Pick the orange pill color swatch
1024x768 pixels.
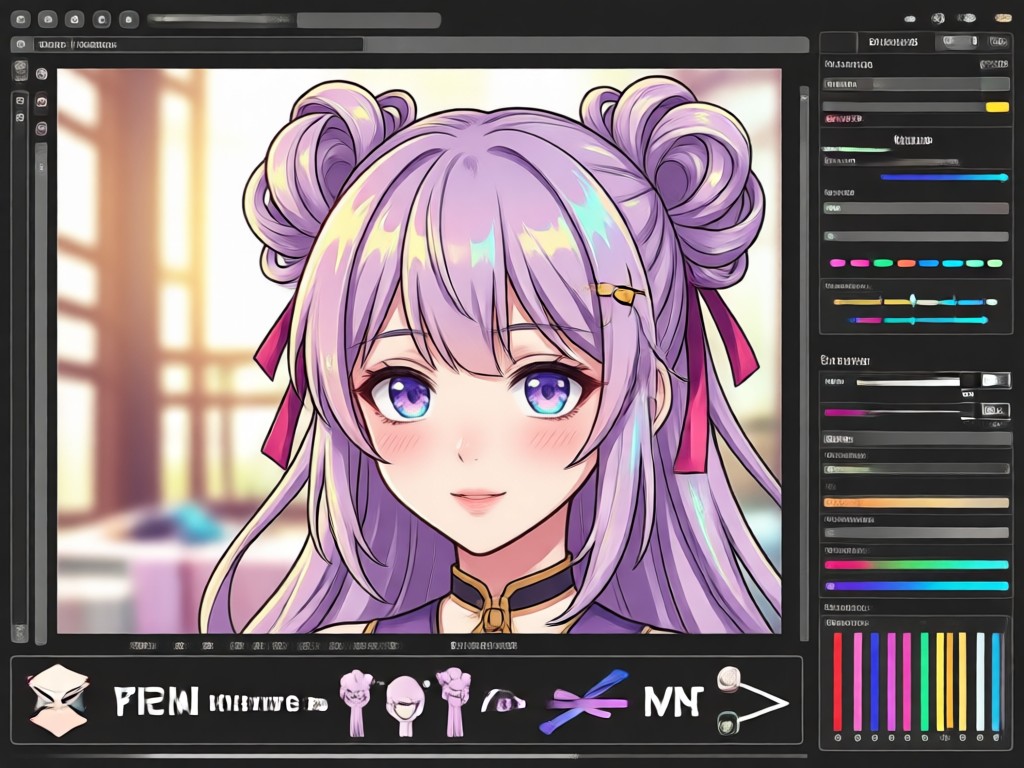(x=906, y=263)
